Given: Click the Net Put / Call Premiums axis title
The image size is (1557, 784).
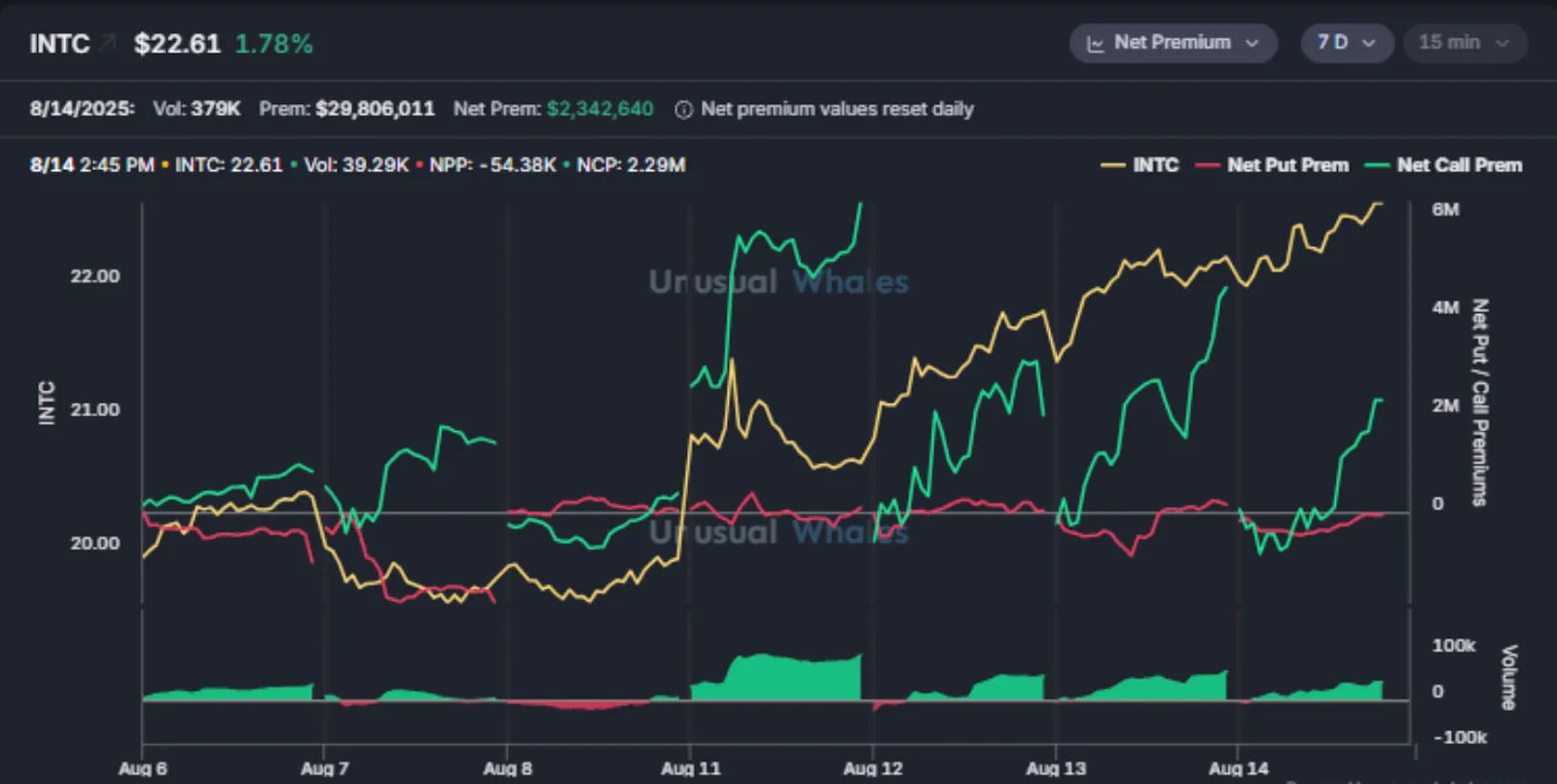Looking at the screenshot, I should point(1480,403).
